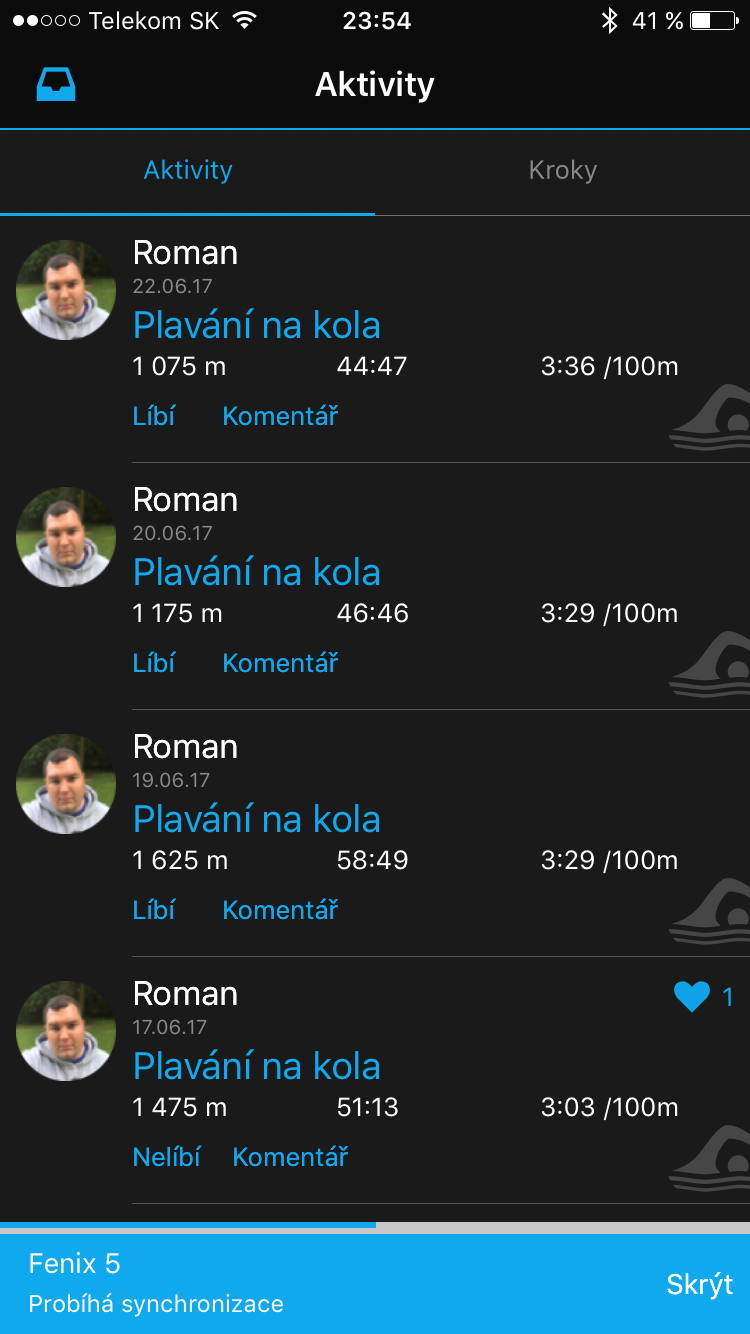Open Roman's profile photo on the 19.06.17 activity

click(66, 784)
